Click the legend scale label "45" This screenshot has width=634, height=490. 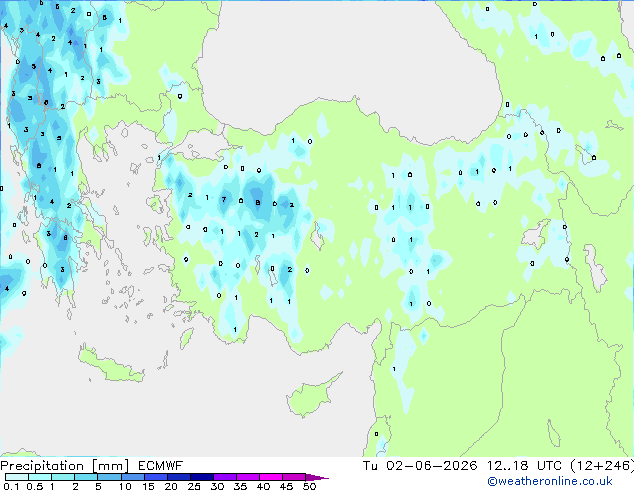286,486
